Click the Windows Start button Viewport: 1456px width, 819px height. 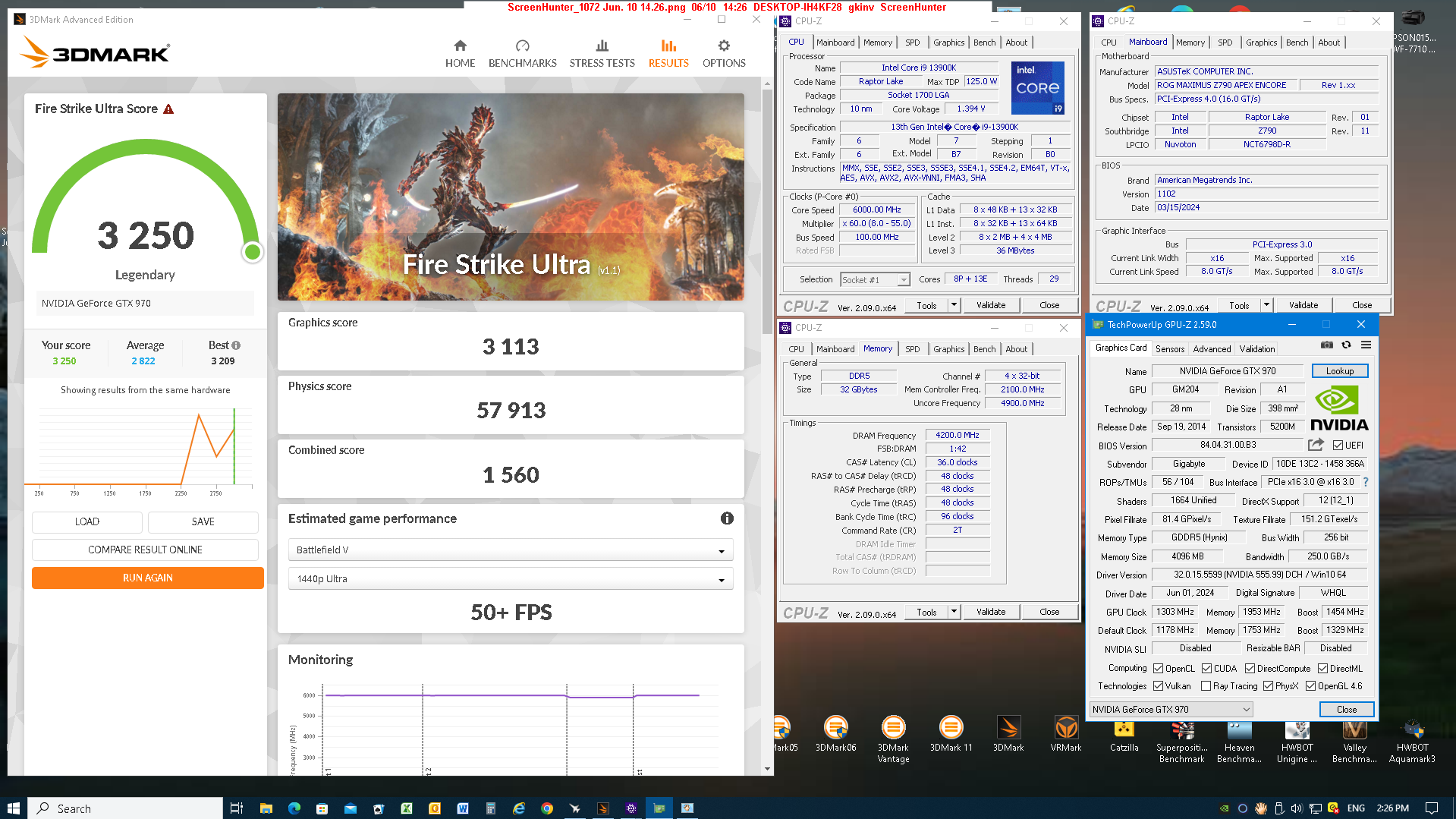coord(13,808)
